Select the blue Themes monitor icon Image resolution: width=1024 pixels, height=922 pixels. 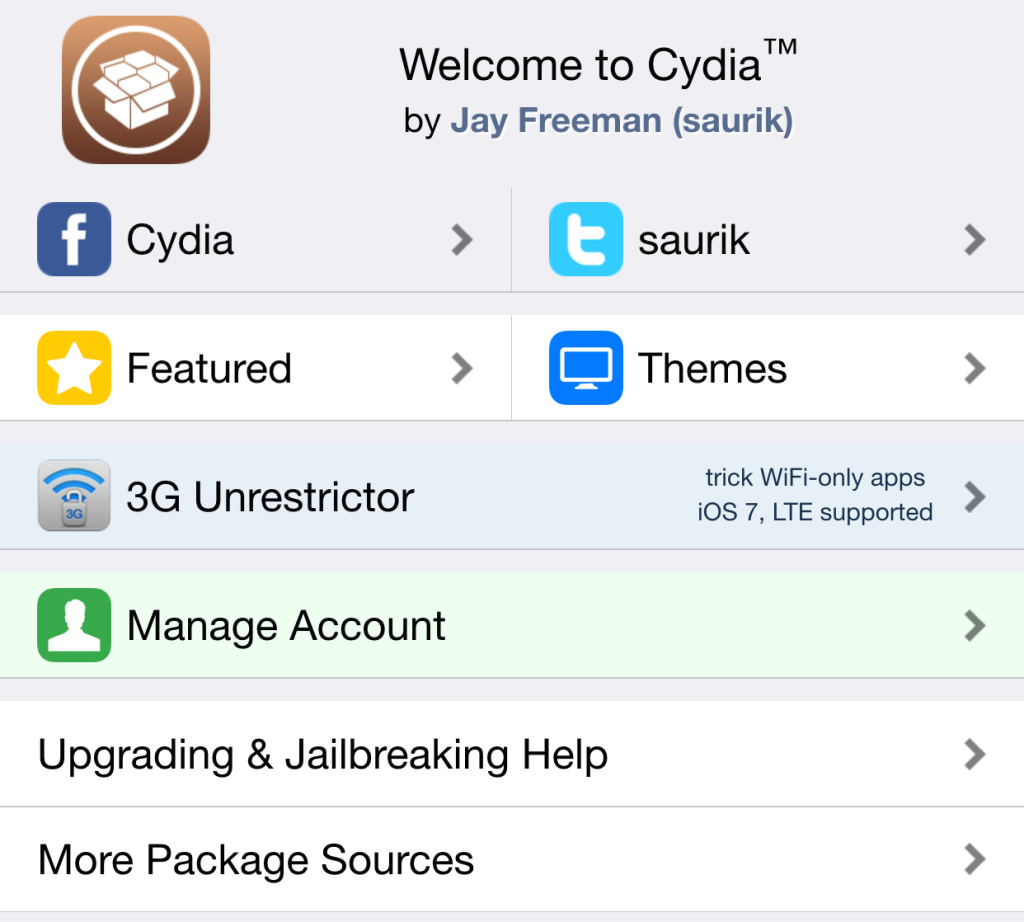(x=586, y=367)
